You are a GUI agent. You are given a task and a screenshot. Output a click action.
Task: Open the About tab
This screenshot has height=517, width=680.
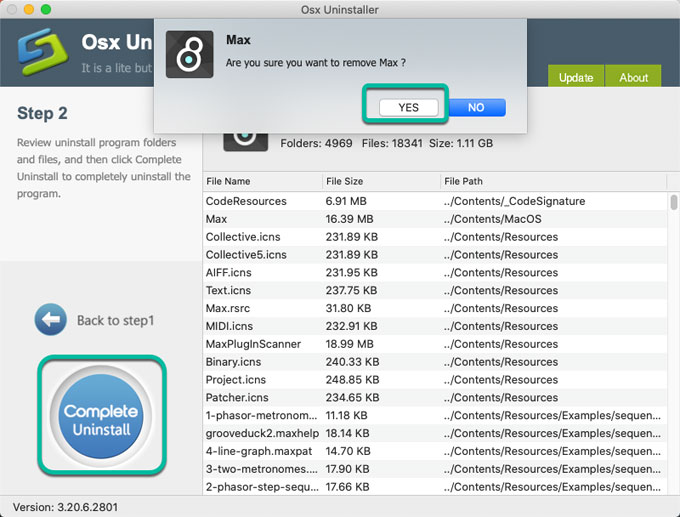(634, 77)
